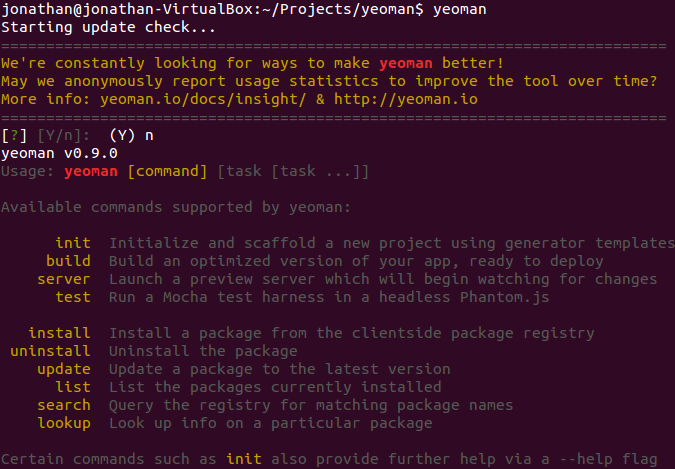Click the 'install' command name

pyautogui.click(x=59, y=333)
